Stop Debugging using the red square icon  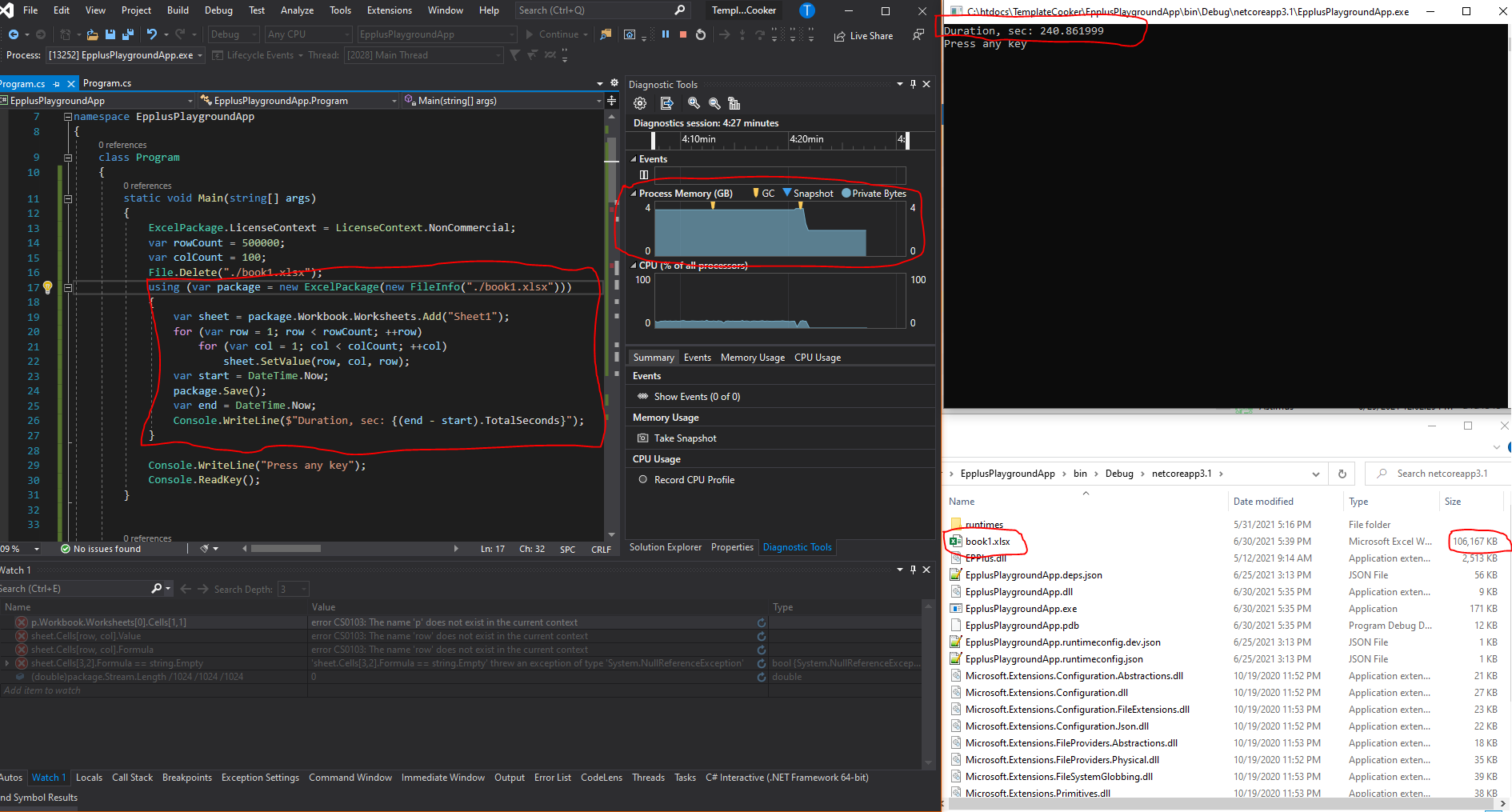point(682,34)
